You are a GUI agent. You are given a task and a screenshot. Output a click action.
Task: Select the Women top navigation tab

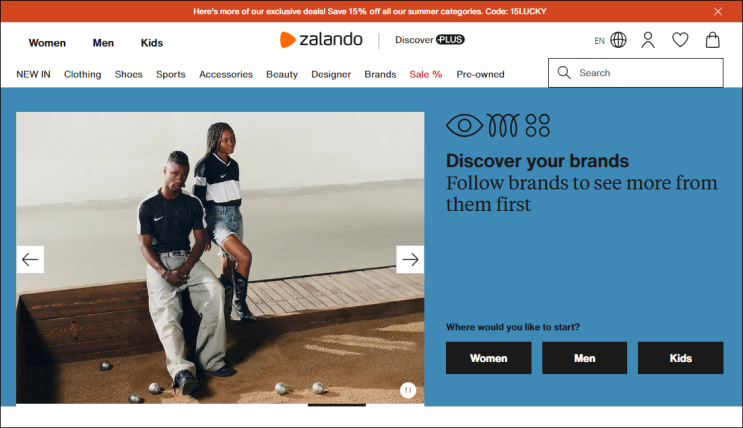[47, 43]
